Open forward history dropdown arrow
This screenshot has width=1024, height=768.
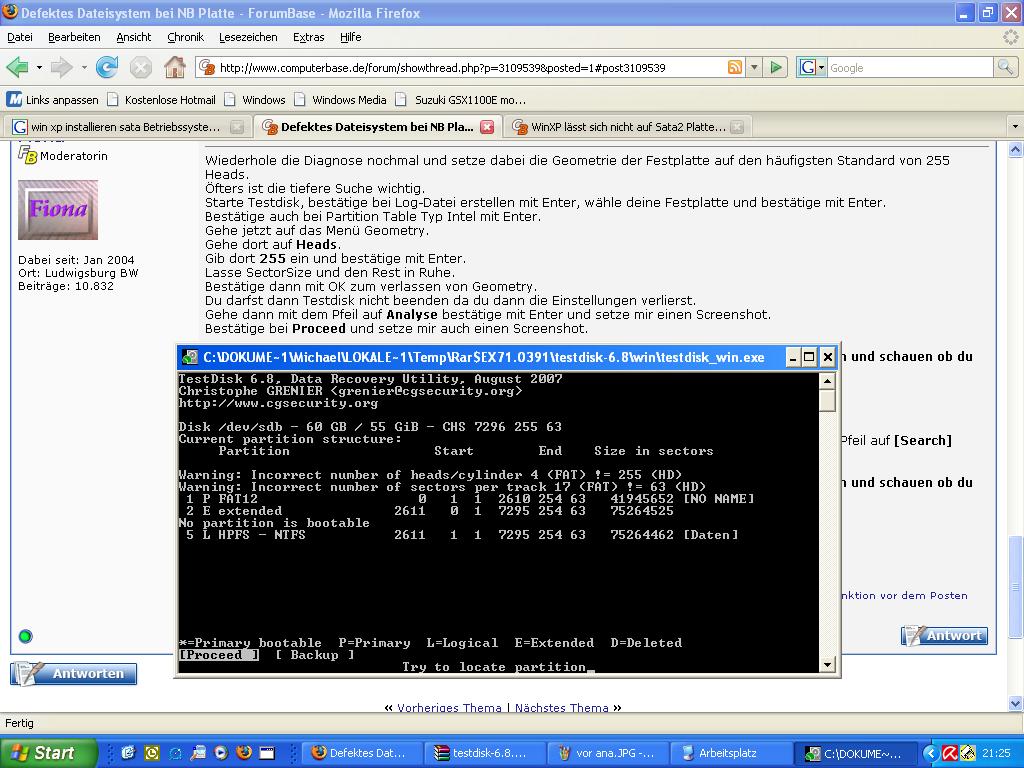84,67
